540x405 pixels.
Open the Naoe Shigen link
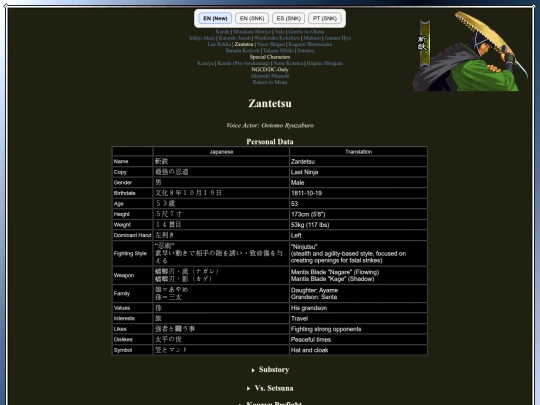pyautogui.click(x=271, y=44)
